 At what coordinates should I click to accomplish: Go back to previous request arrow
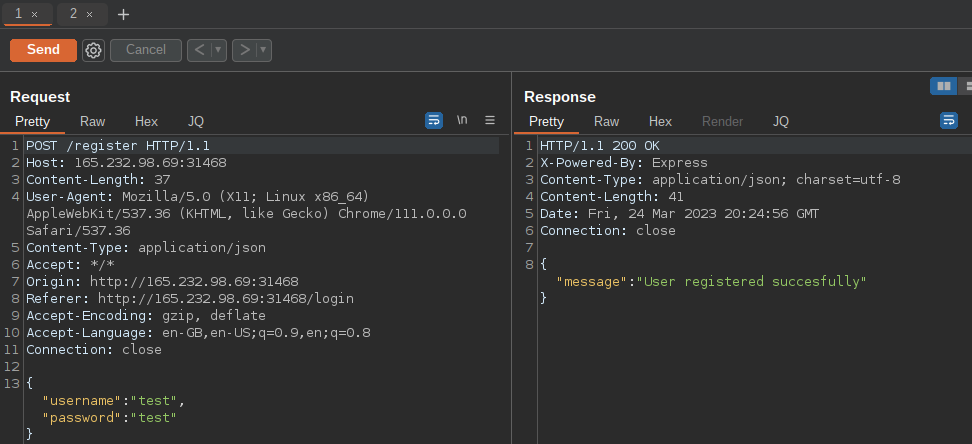[x=199, y=50]
